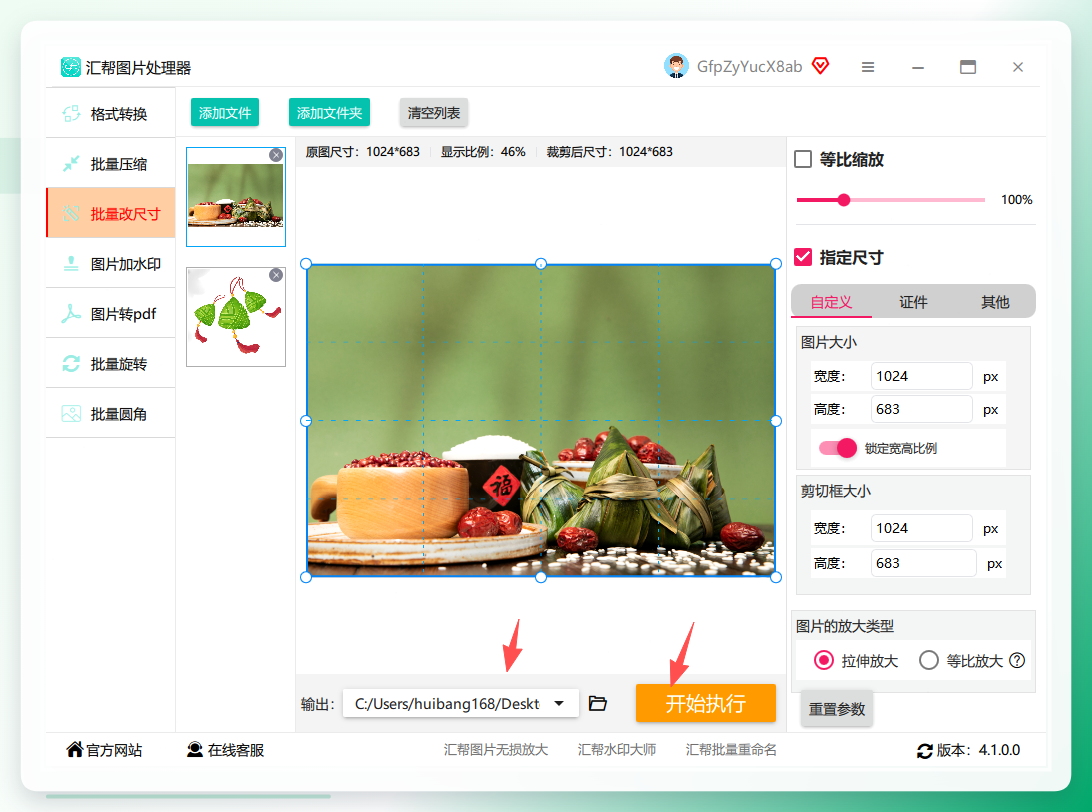Expand the output path dropdown
Image resolution: width=1092 pixels, height=812 pixels.
point(559,703)
